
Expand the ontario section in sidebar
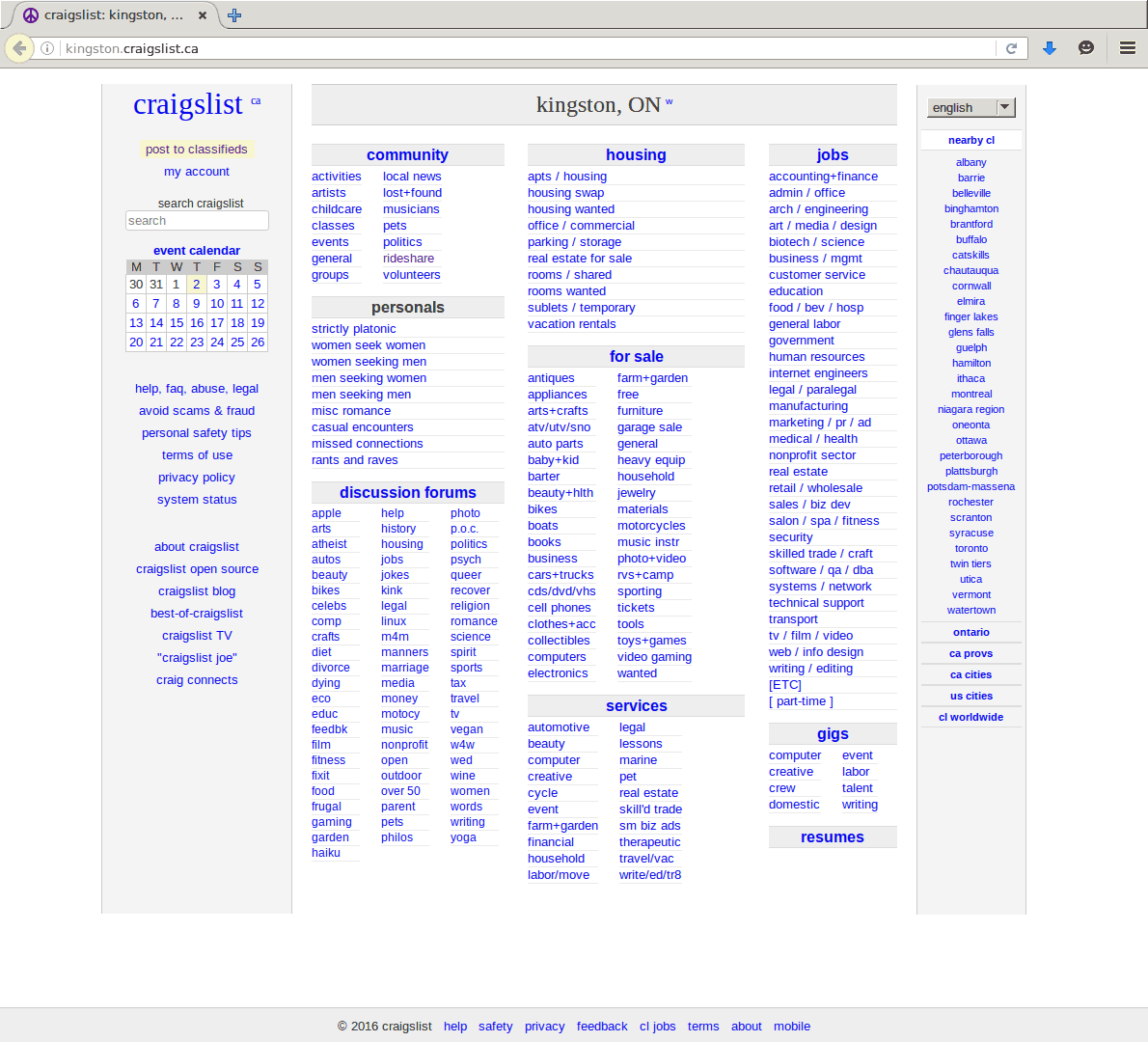click(970, 632)
